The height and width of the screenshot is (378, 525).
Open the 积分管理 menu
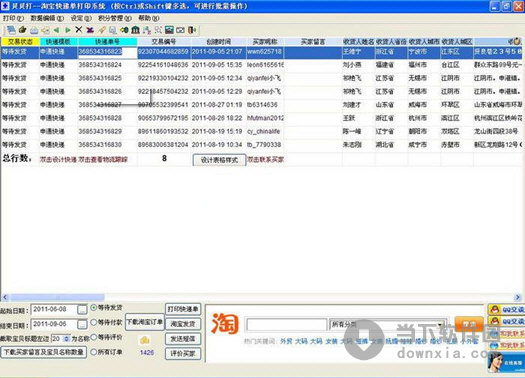pos(115,18)
